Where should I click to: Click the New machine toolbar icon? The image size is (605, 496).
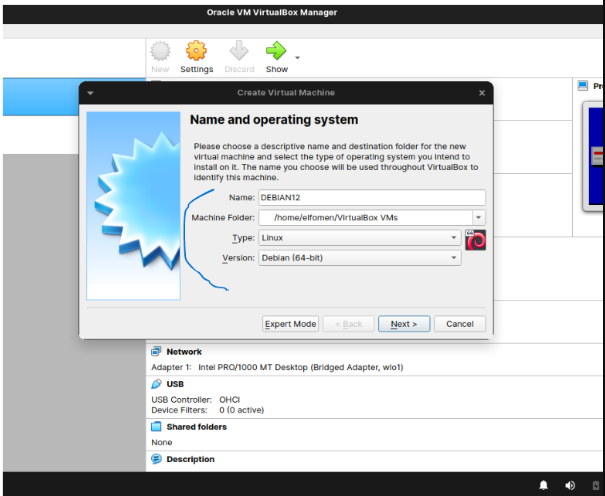(x=160, y=51)
